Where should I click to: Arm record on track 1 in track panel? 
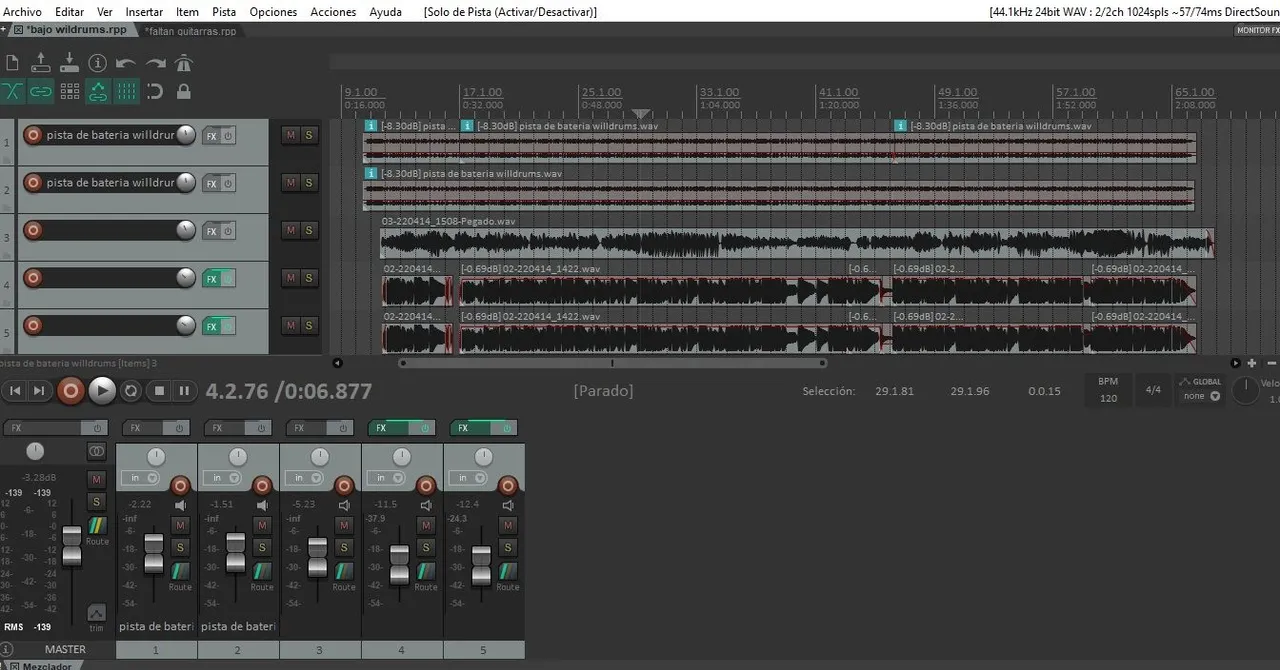(x=33, y=135)
